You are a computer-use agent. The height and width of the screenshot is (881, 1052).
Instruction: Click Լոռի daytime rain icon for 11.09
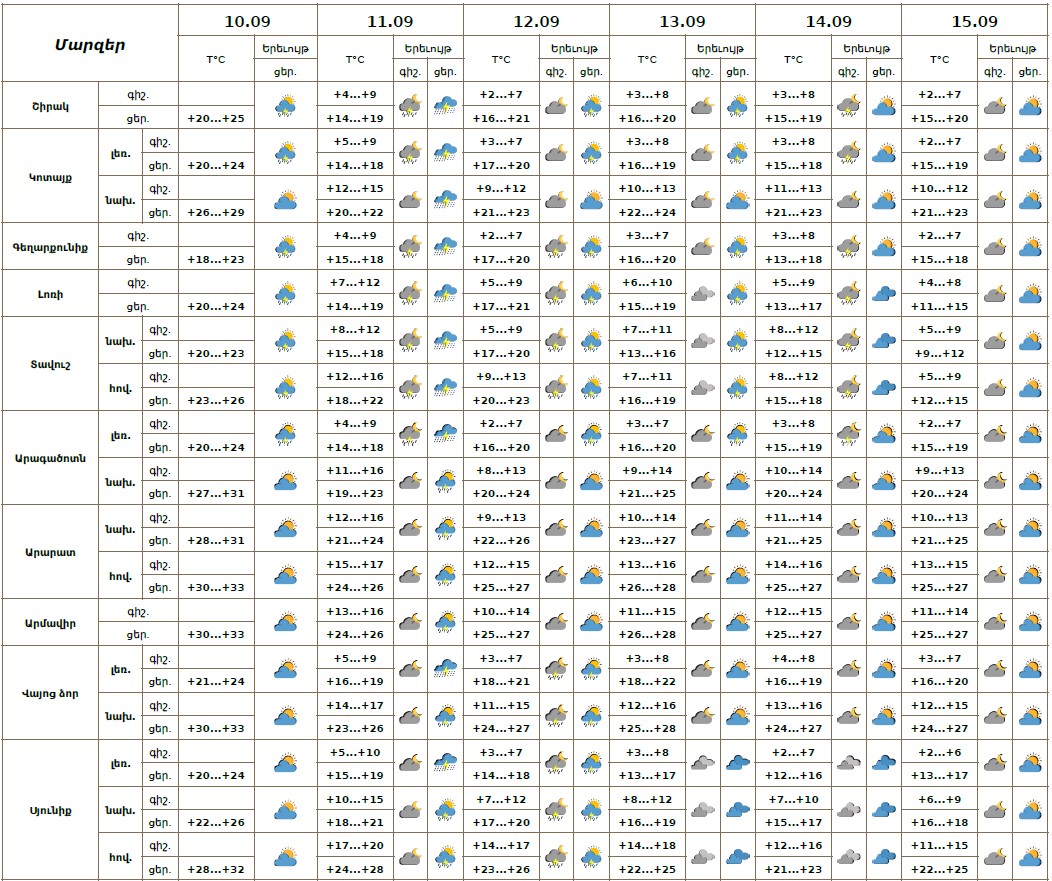pos(445,294)
